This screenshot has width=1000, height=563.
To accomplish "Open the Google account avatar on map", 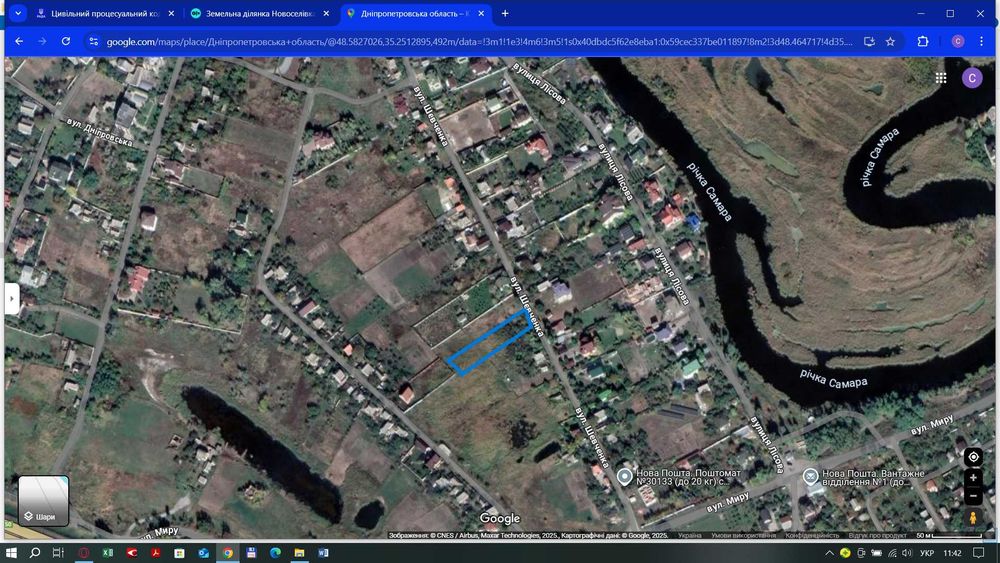I will point(972,78).
